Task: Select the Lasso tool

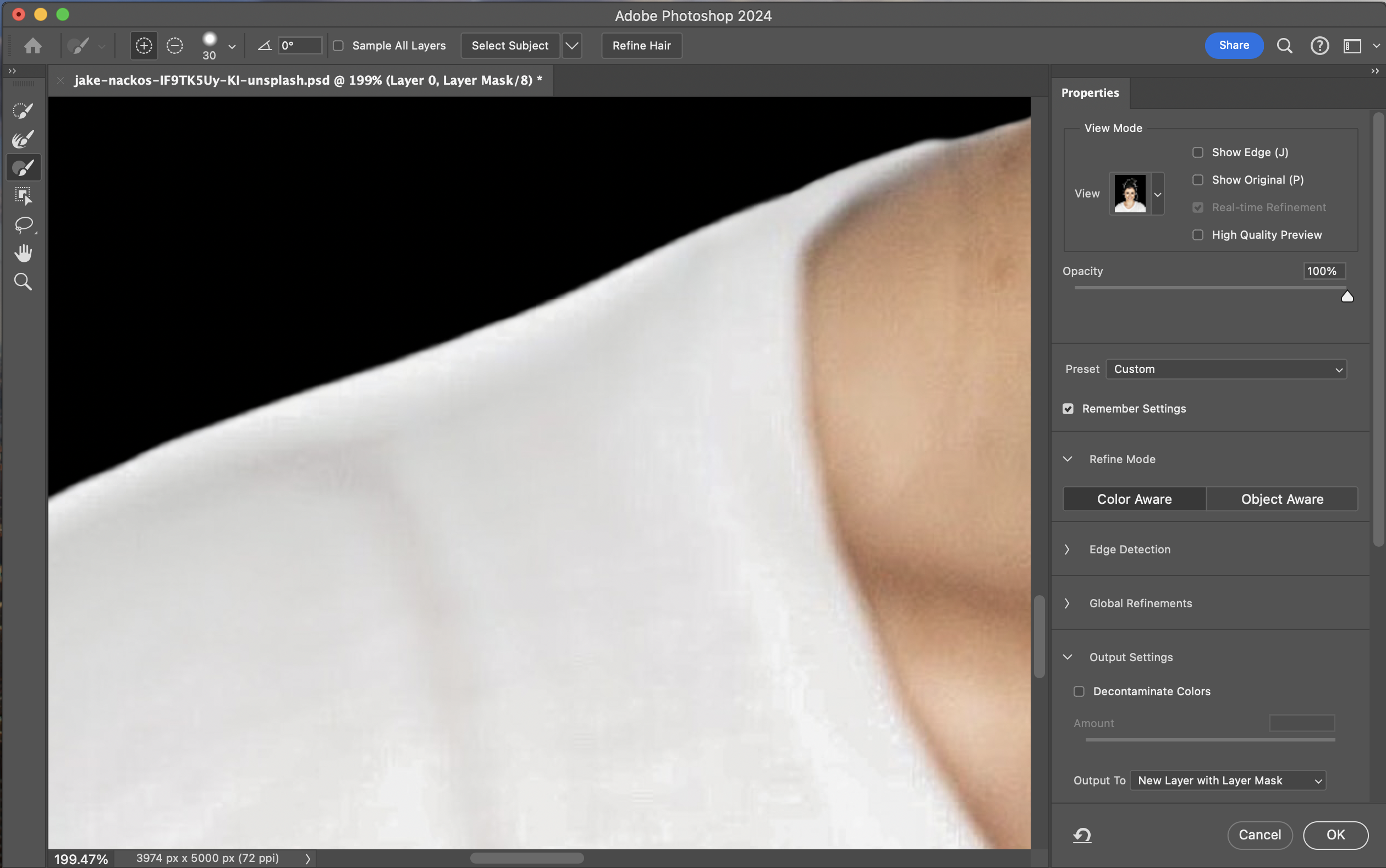Action: 23,224
